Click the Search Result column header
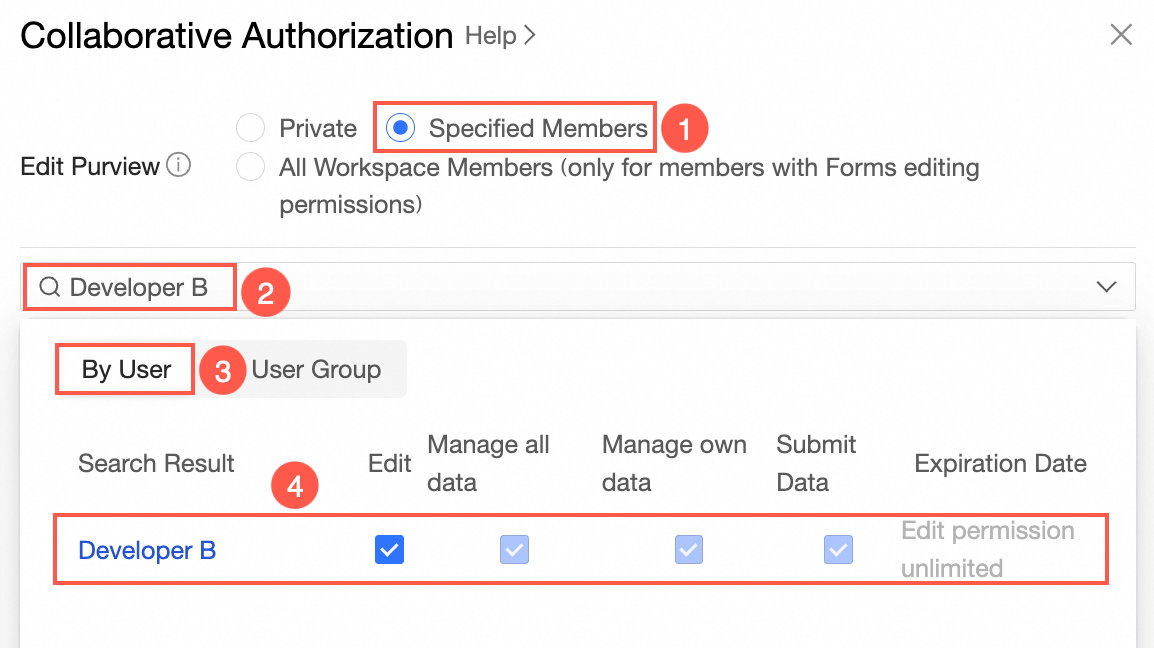This screenshot has height=648, width=1154. [156, 463]
